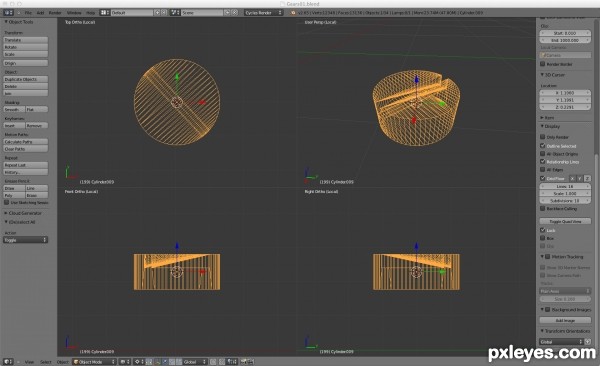Select the scale manipulator icon
The image size is (600, 366).
[x=179, y=361]
